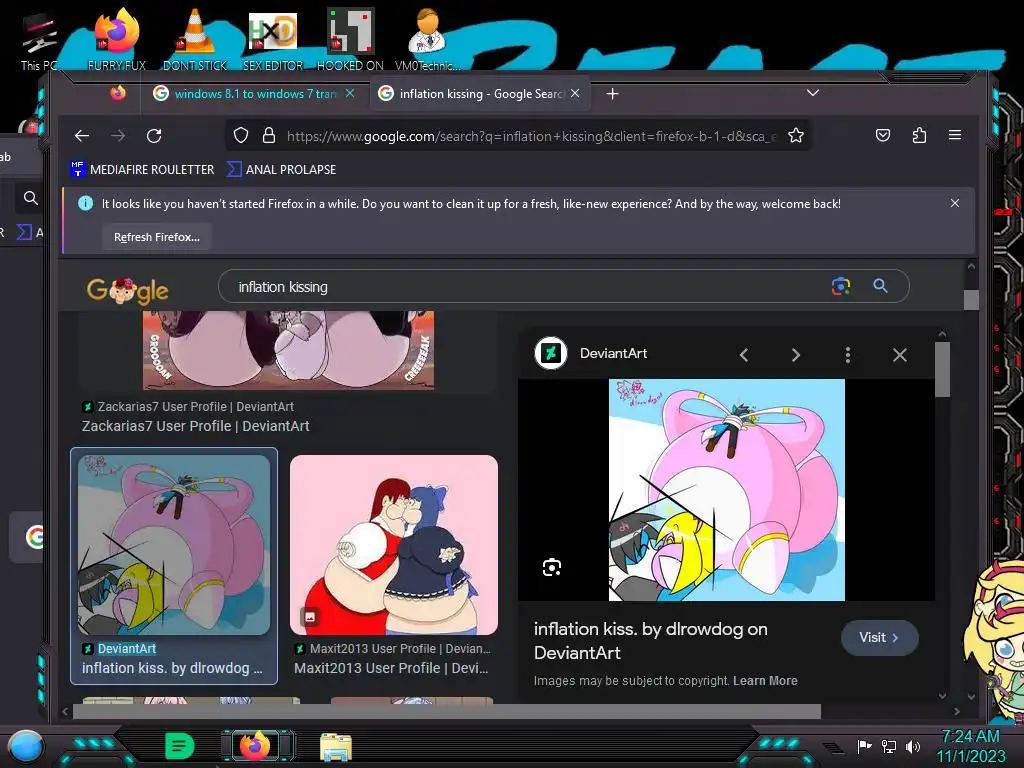Open Firefox application menu (hamburger)
This screenshot has width=1024, height=768.
coord(955,135)
